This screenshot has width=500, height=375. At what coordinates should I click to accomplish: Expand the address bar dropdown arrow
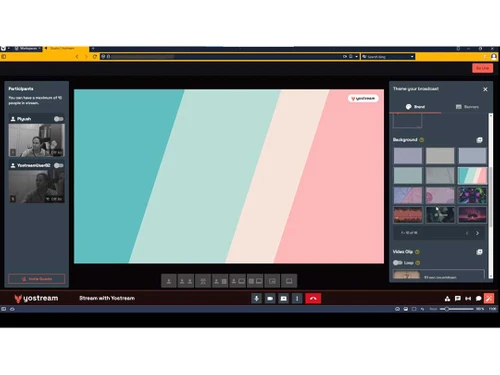point(356,57)
